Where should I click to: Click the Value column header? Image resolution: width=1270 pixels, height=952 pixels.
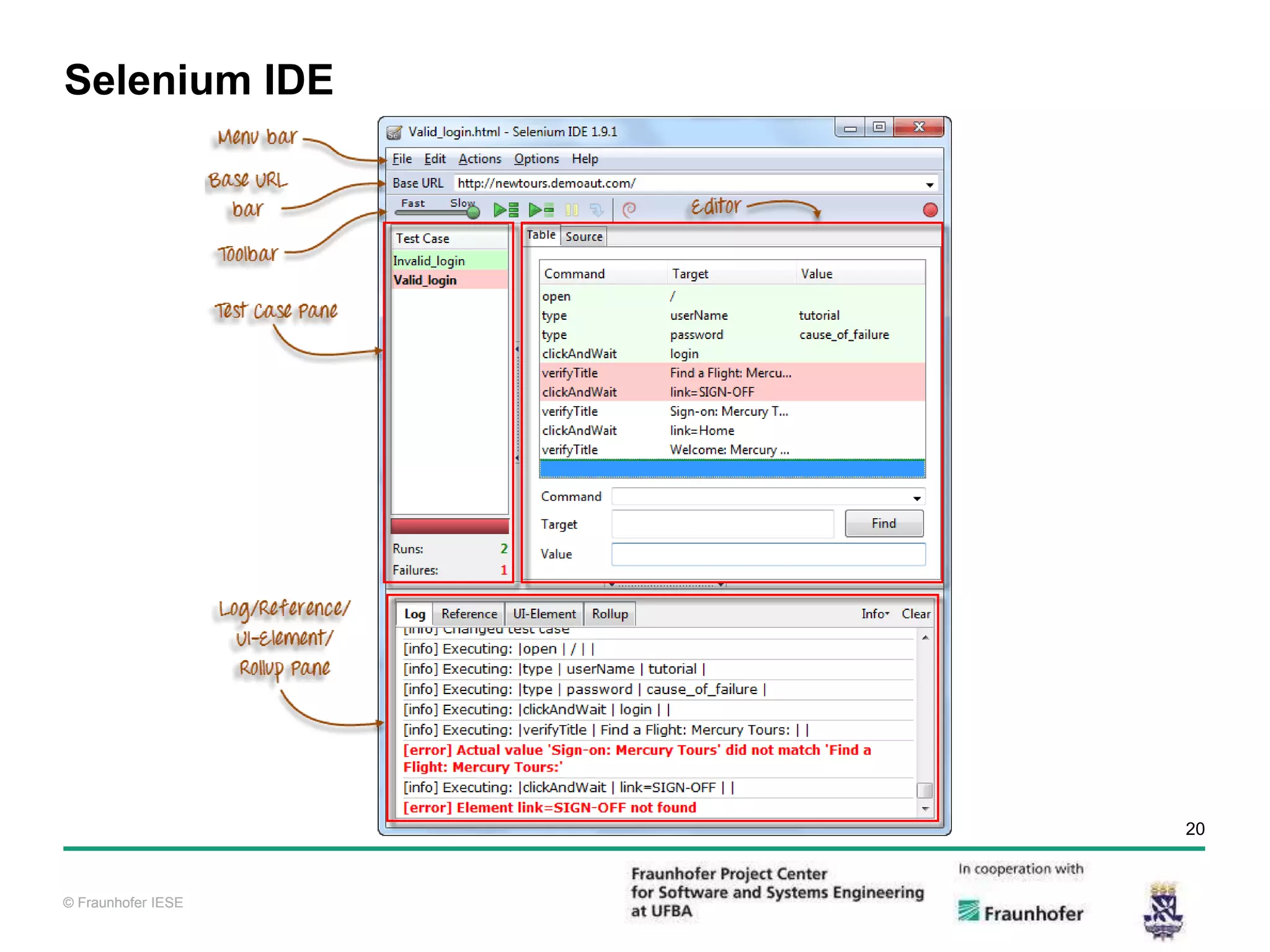tap(861, 274)
